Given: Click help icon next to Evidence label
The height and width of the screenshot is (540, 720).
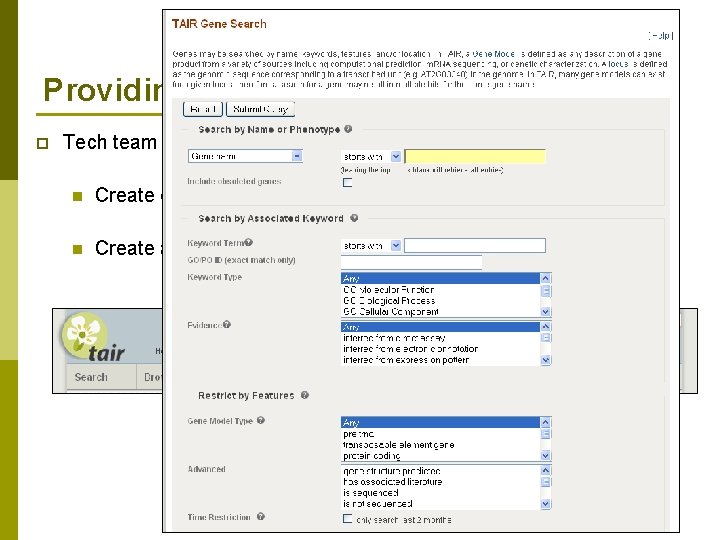Looking at the screenshot, I should (x=227, y=325).
